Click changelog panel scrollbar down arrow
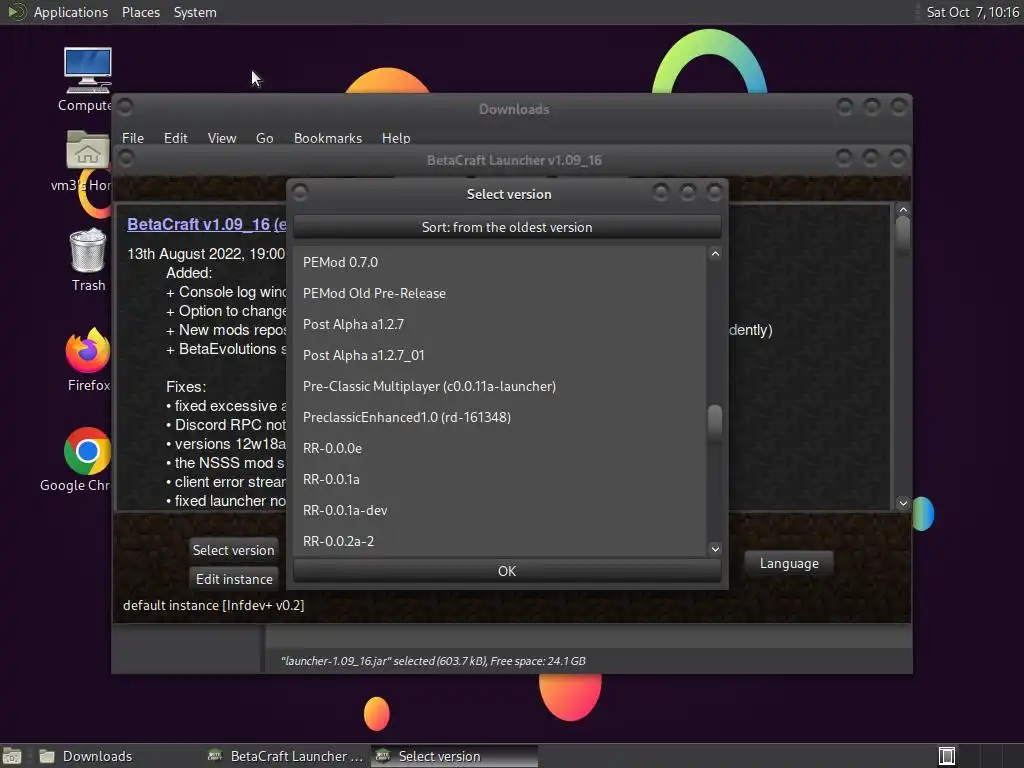The image size is (1024, 768). [x=903, y=503]
